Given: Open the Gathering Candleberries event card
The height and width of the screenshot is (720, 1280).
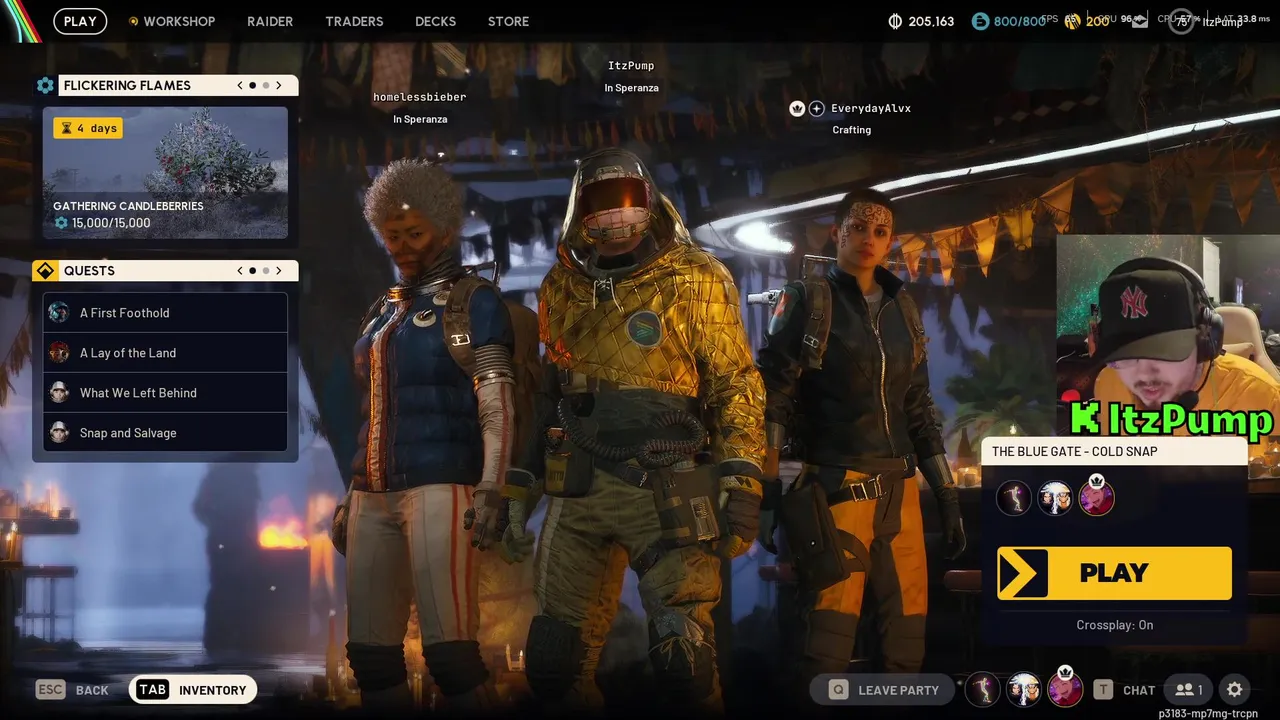Looking at the screenshot, I should pos(165,173).
